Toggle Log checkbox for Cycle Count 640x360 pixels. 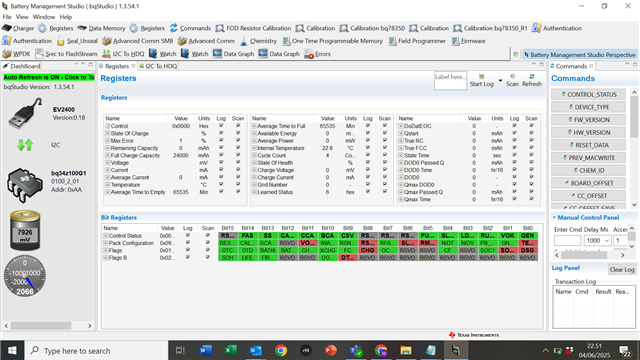coord(368,155)
